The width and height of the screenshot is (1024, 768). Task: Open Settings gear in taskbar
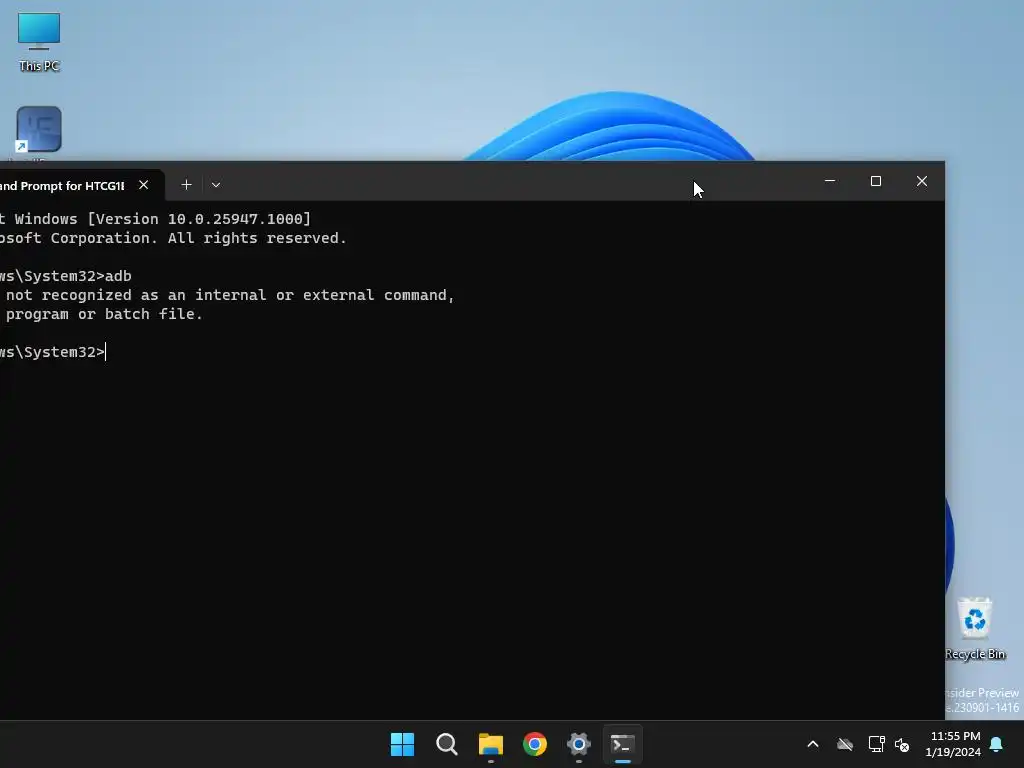tap(579, 744)
